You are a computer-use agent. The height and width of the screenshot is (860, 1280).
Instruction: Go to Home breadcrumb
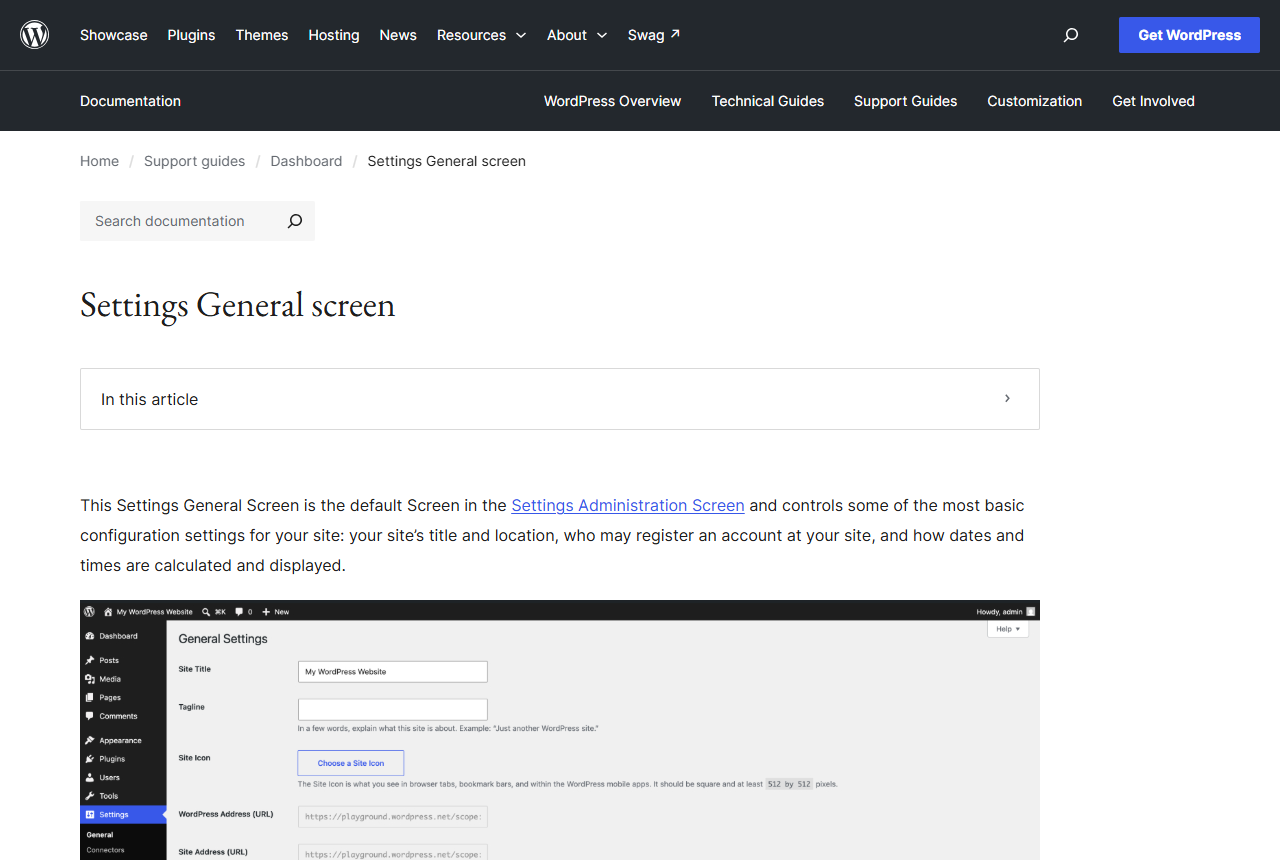point(99,161)
